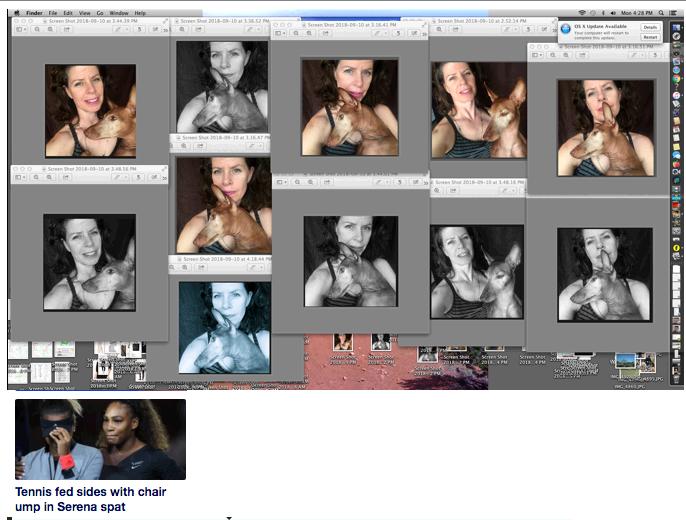
Task: Select the markup pen in 2.52.34 PM window
Action: point(506,29)
